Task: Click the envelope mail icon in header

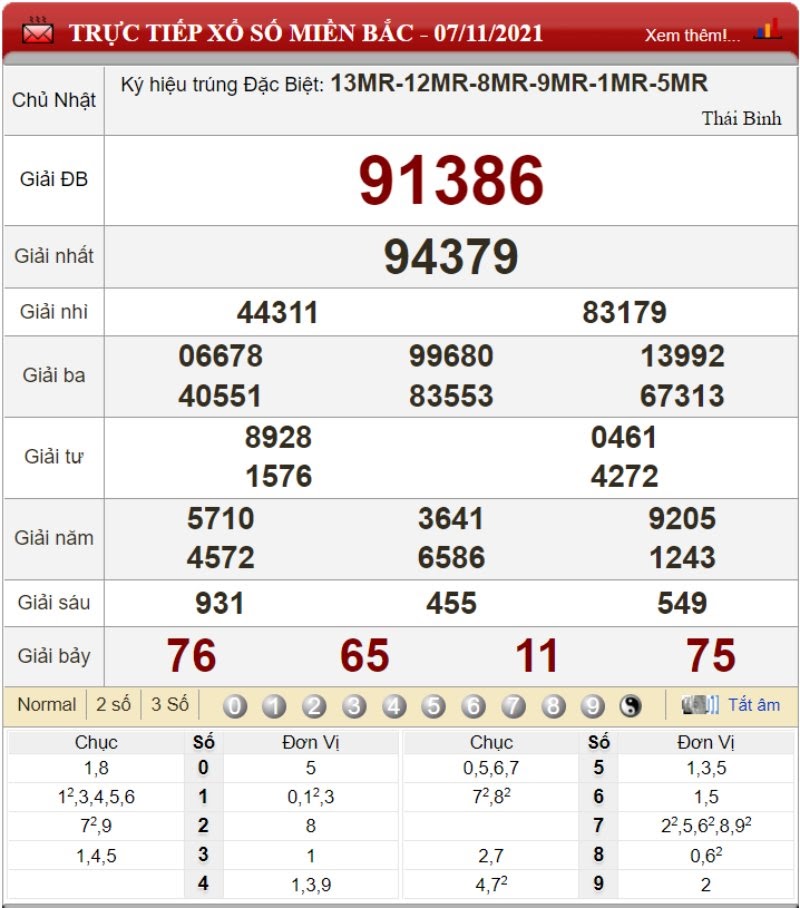Action: (38, 31)
